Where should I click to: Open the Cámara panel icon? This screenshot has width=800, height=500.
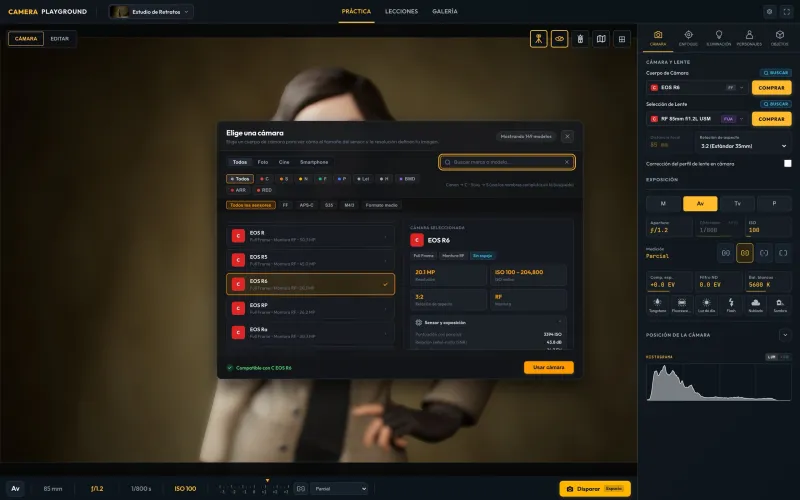pos(658,38)
